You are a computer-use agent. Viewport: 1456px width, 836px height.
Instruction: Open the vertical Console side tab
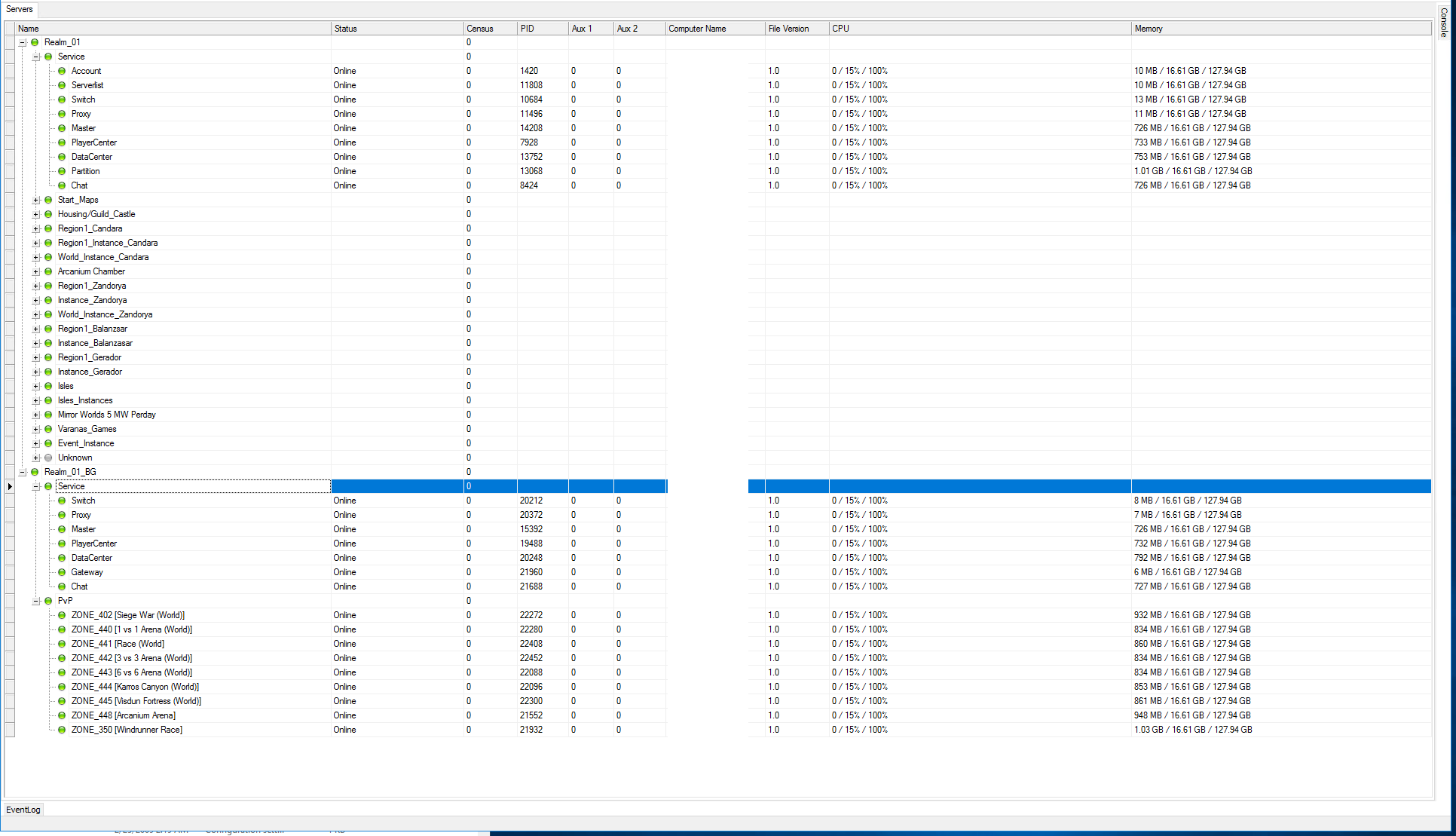click(x=1444, y=23)
